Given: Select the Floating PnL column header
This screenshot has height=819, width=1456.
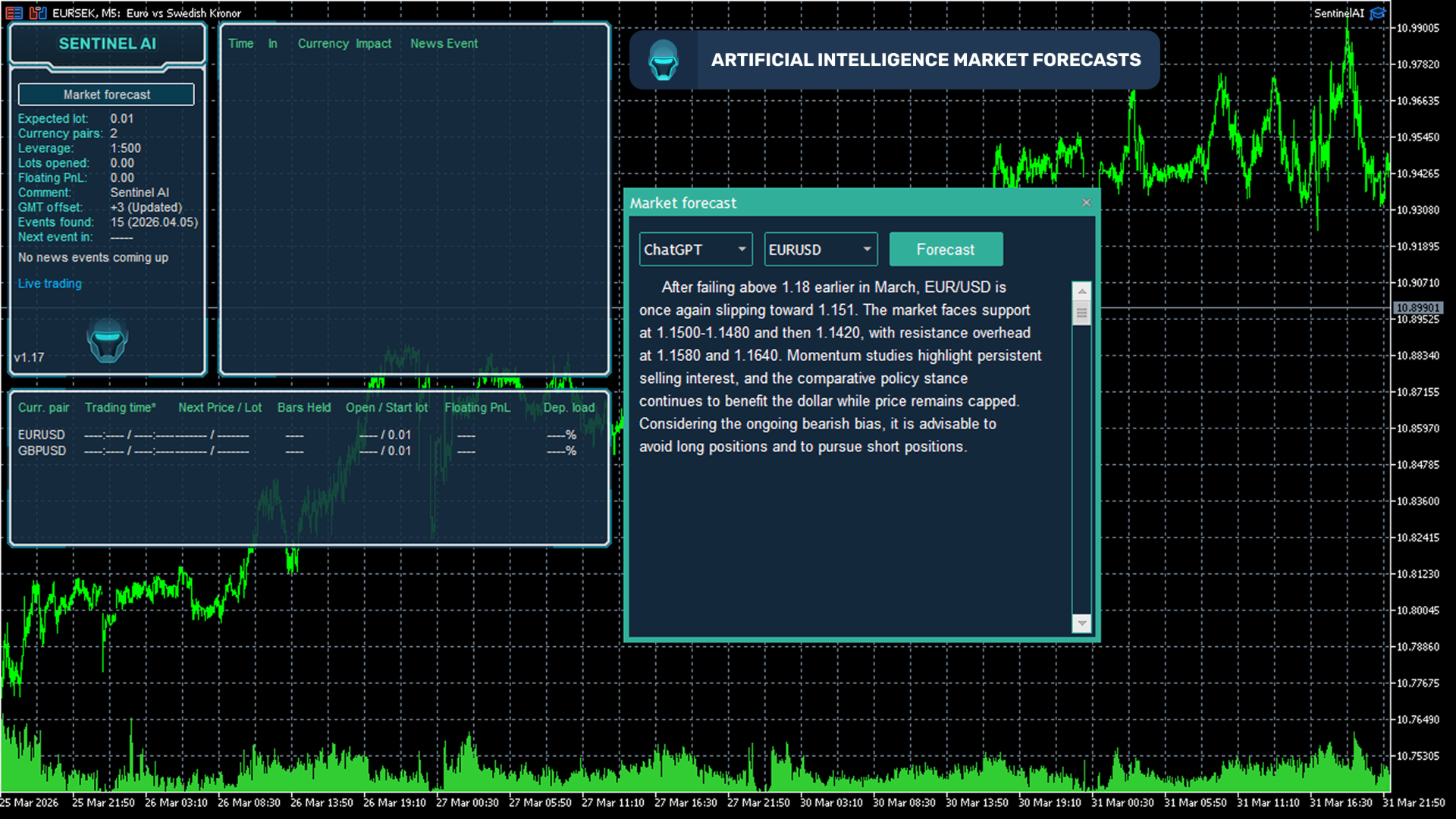Looking at the screenshot, I should 477,407.
